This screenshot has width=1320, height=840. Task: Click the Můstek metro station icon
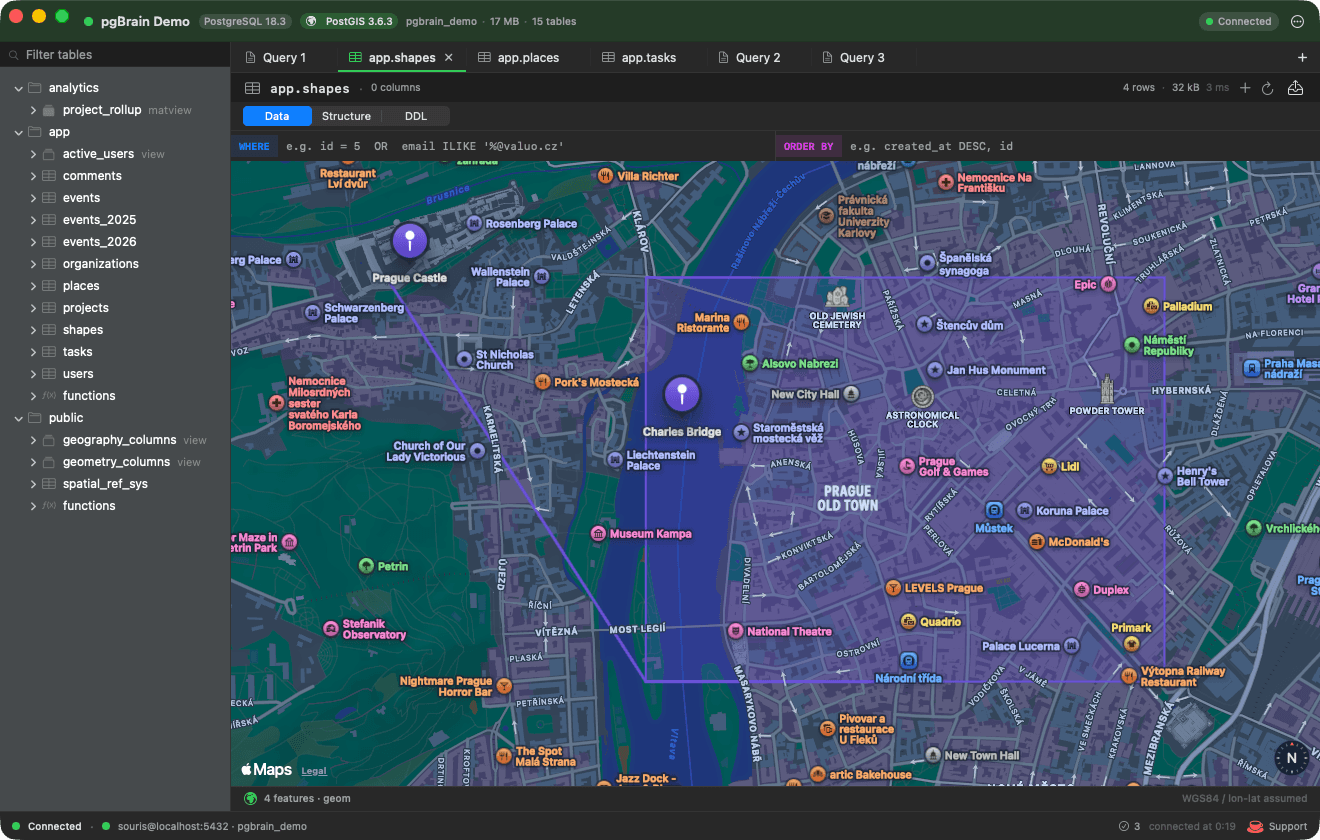[994, 510]
